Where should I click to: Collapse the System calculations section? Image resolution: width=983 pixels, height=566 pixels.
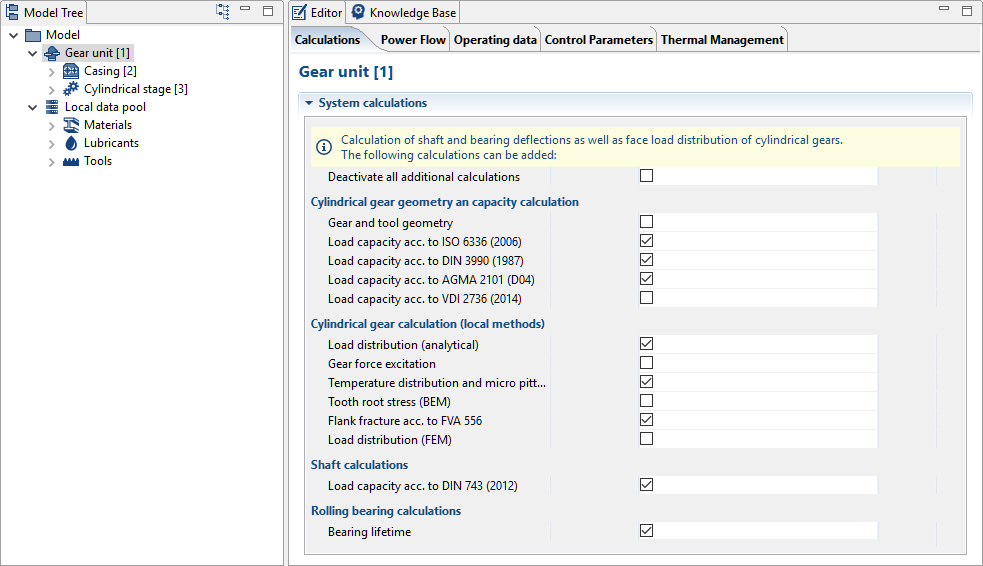pos(309,103)
